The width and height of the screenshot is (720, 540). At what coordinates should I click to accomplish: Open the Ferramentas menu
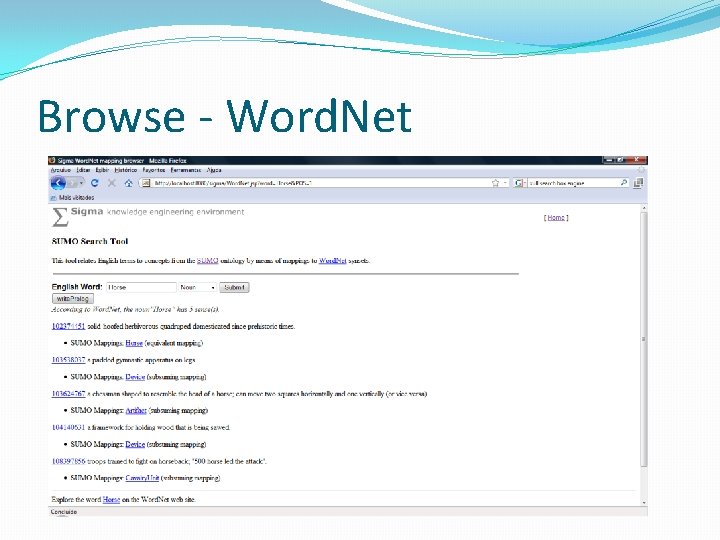(x=186, y=170)
